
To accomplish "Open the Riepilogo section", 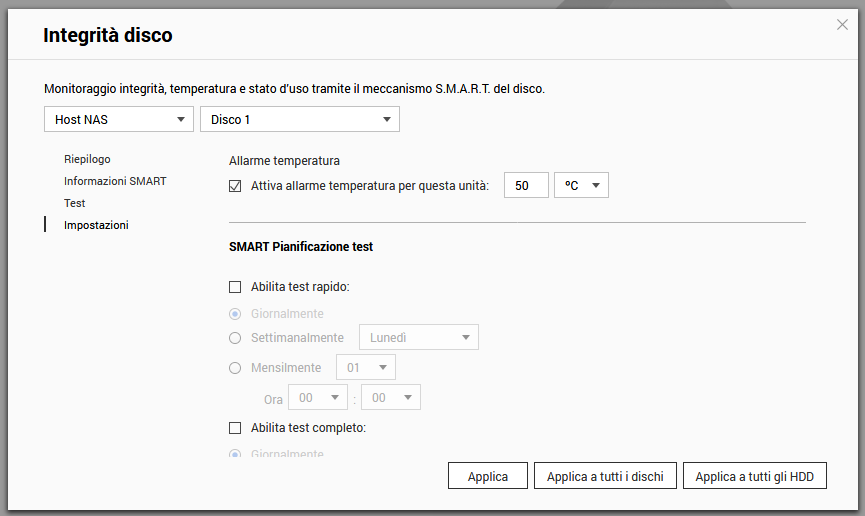I will (87, 159).
